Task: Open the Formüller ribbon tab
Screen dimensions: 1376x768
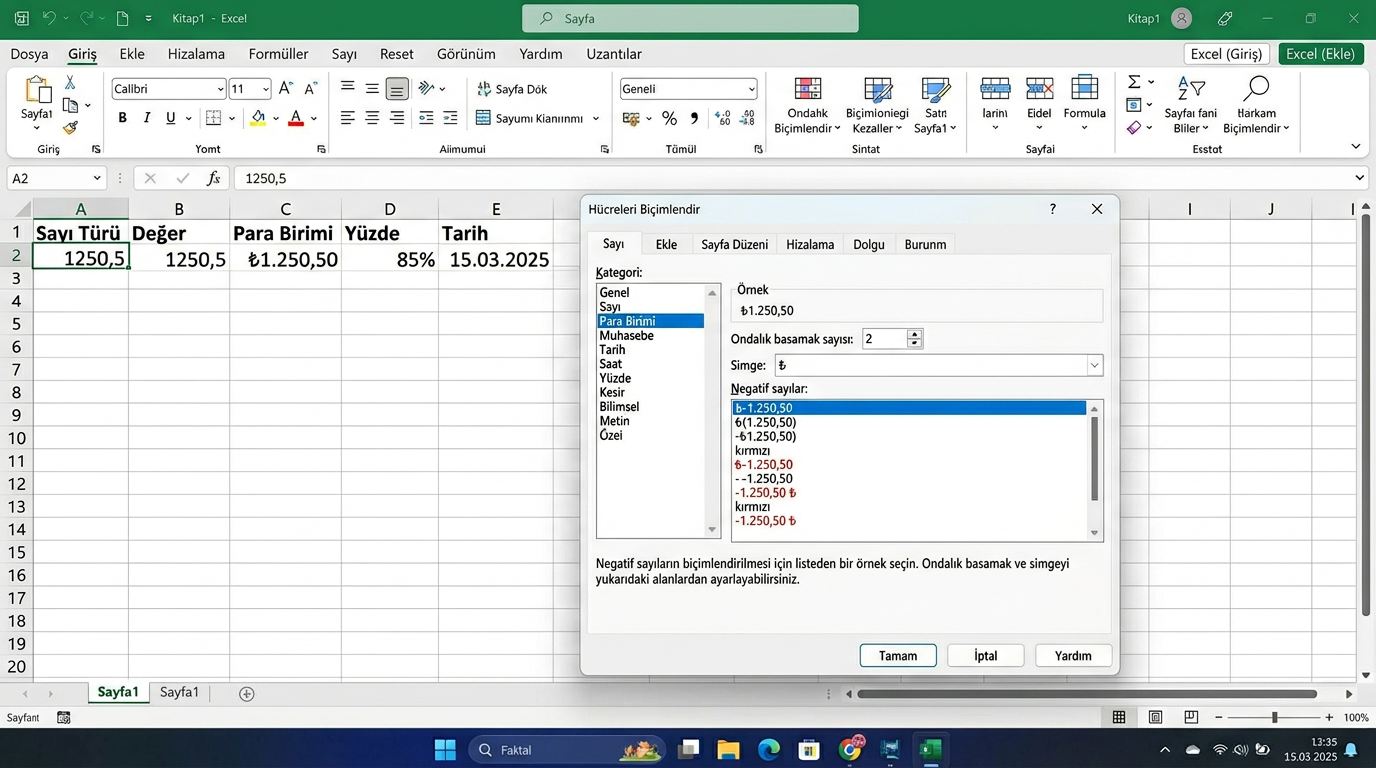Action: point(278,54)
